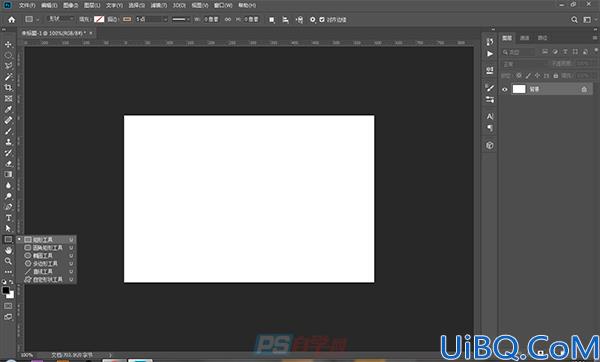Open the screen mode options

point(8,317)
